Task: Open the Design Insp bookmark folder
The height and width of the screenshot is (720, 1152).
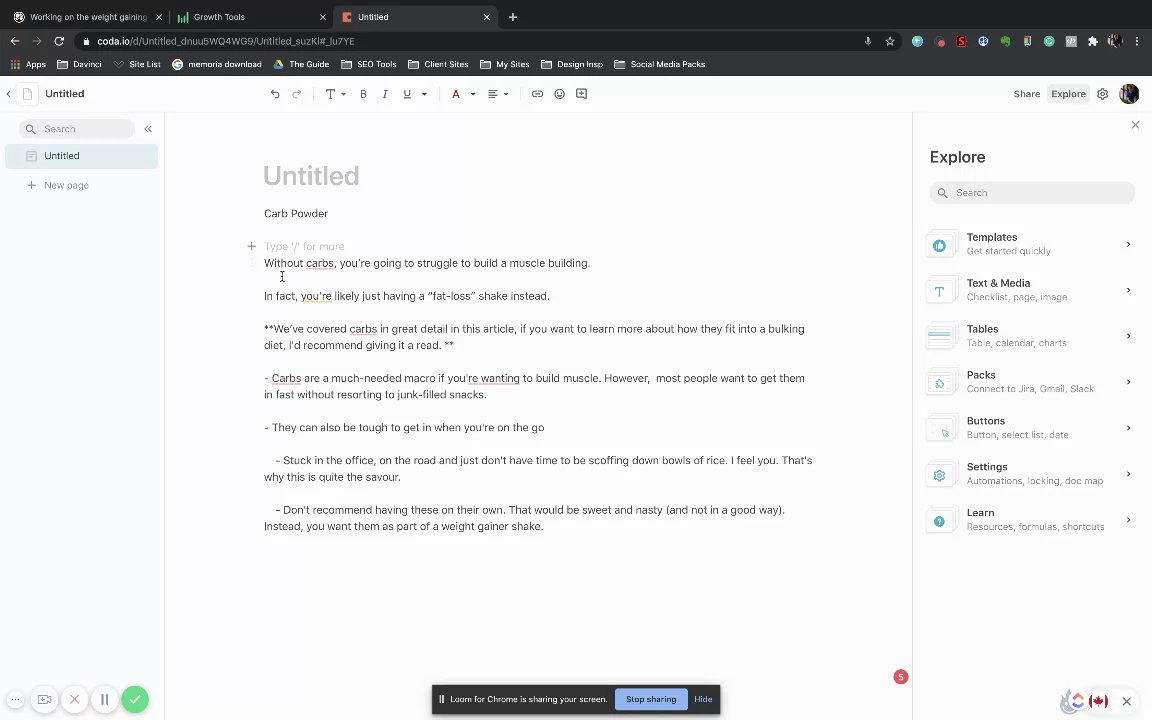Action: [572, 64]
